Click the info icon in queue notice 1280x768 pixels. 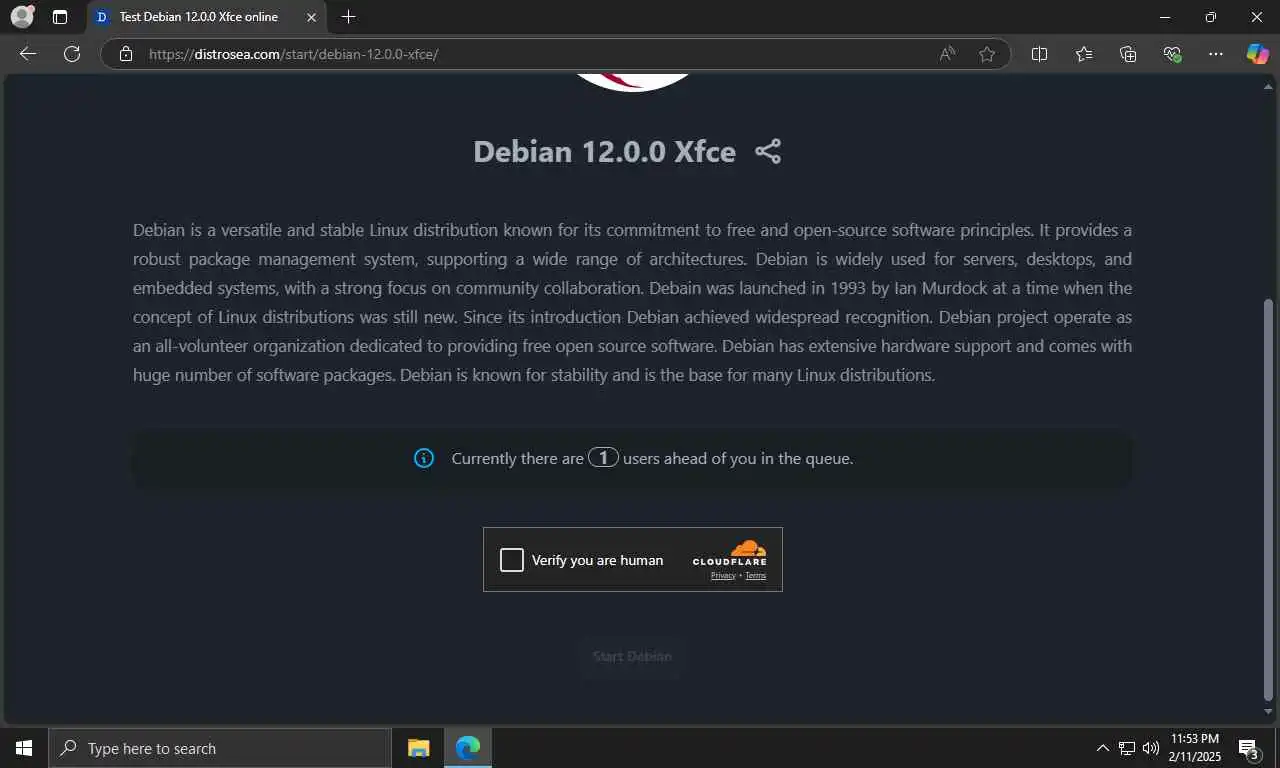[424, 458]
